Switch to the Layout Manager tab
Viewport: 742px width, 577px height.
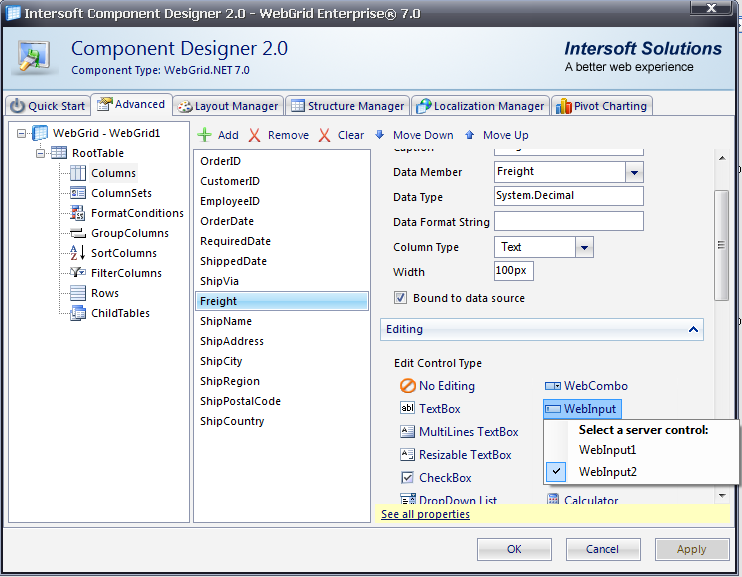tap(228, 106)
